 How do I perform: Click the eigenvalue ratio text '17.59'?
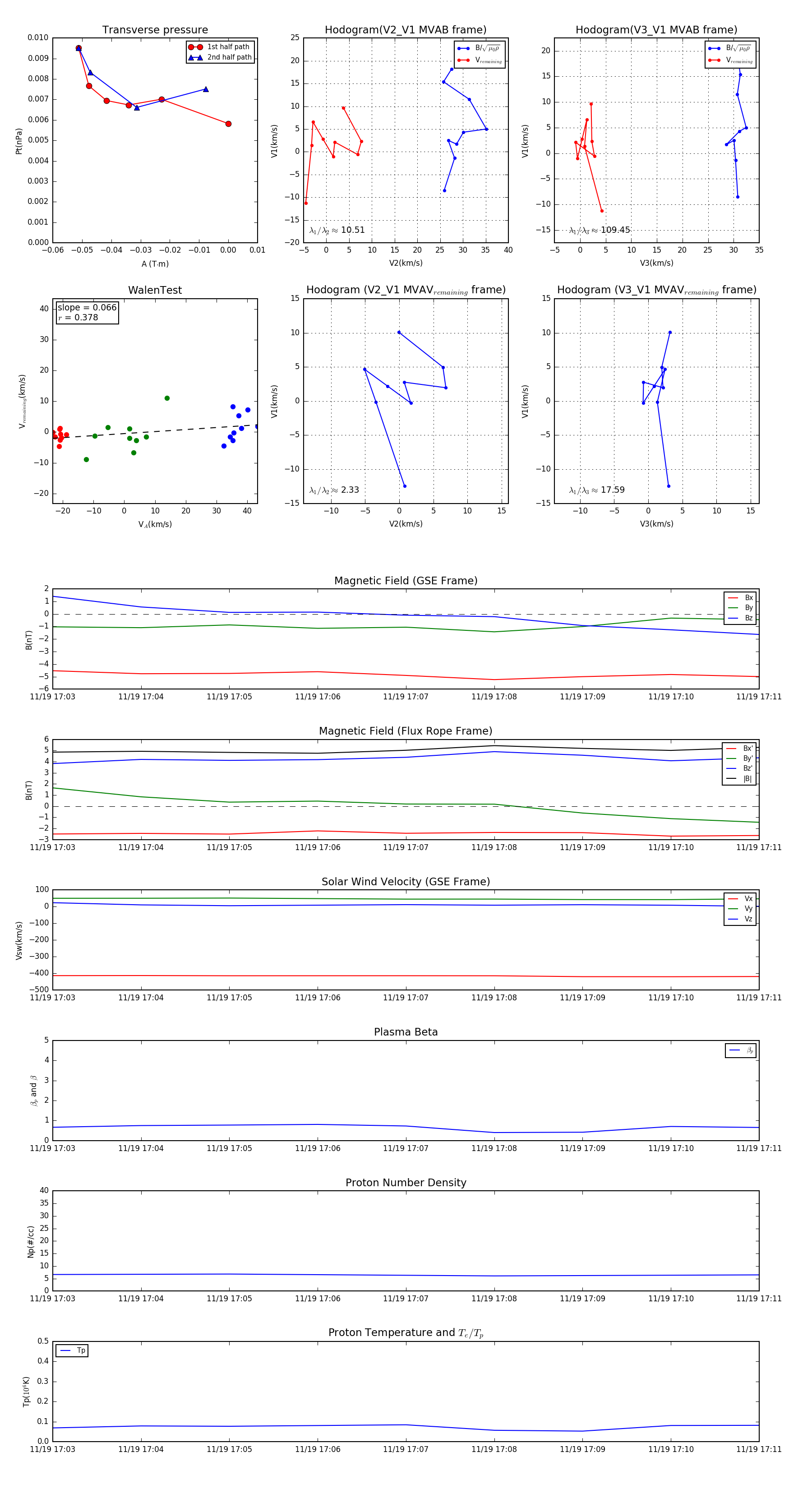tap(613, 490)
